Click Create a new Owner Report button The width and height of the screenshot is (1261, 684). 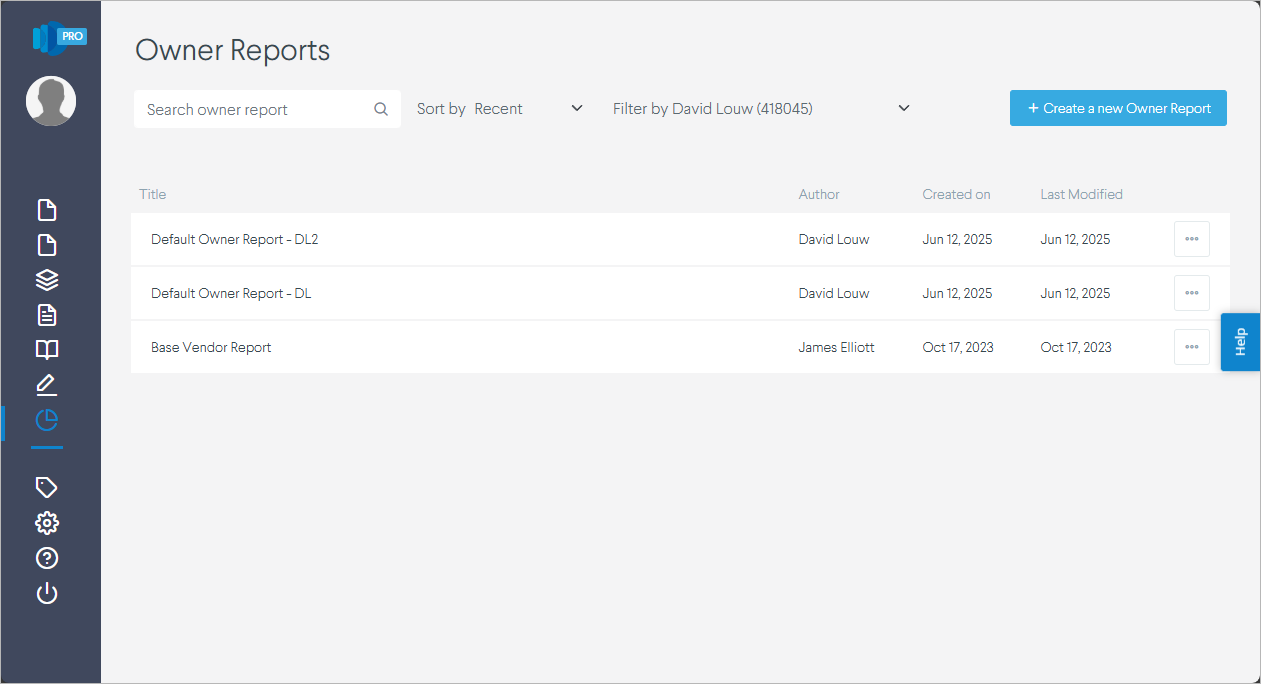tap(1118, 108)
